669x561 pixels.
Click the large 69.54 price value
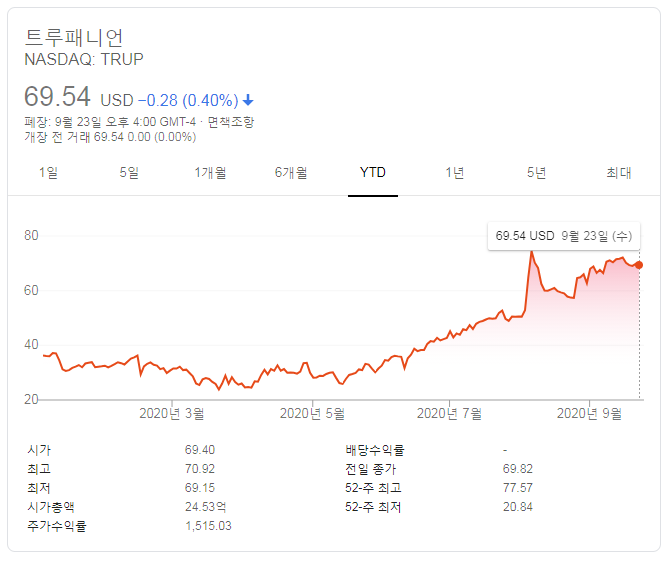[57, 96]
